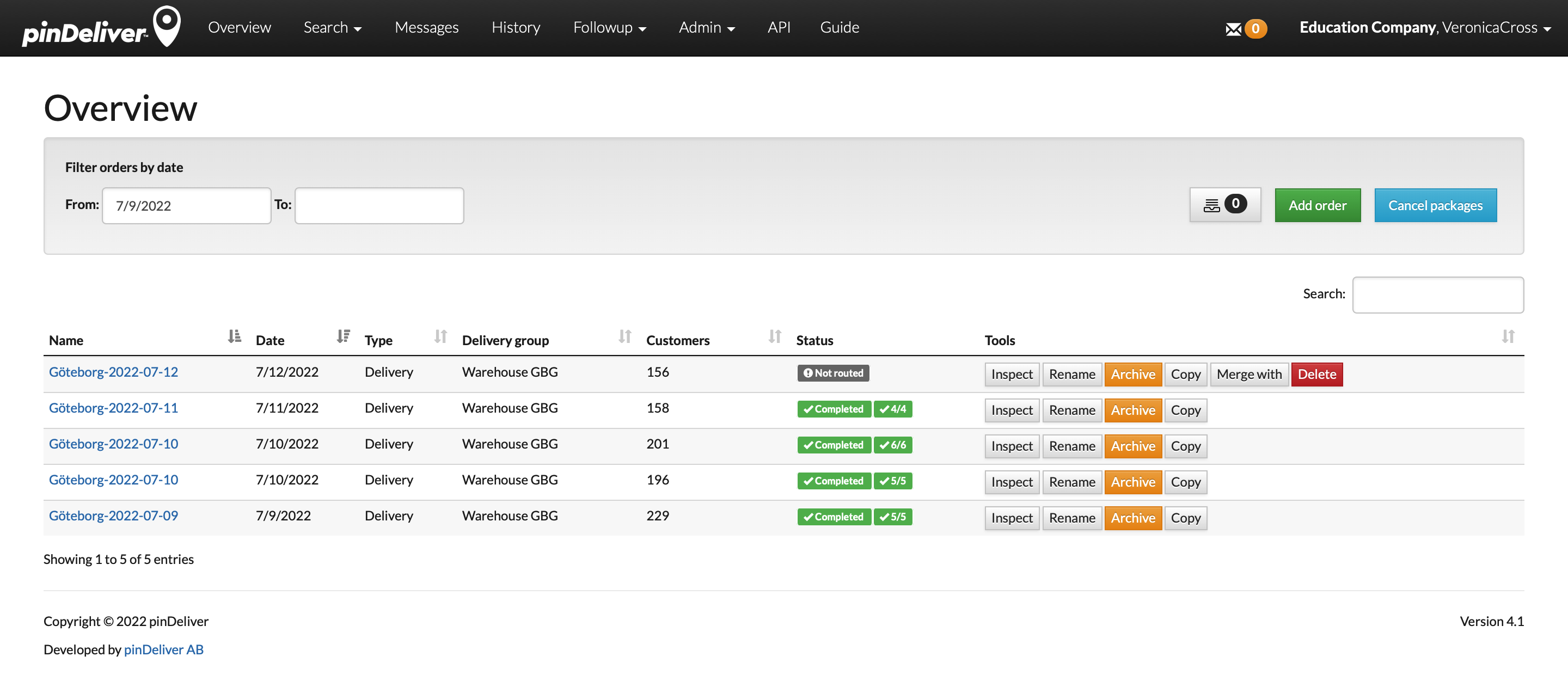1568x687 pixels.
Task: Click the 6/6 status badge
Action: (x=892, y=445)
